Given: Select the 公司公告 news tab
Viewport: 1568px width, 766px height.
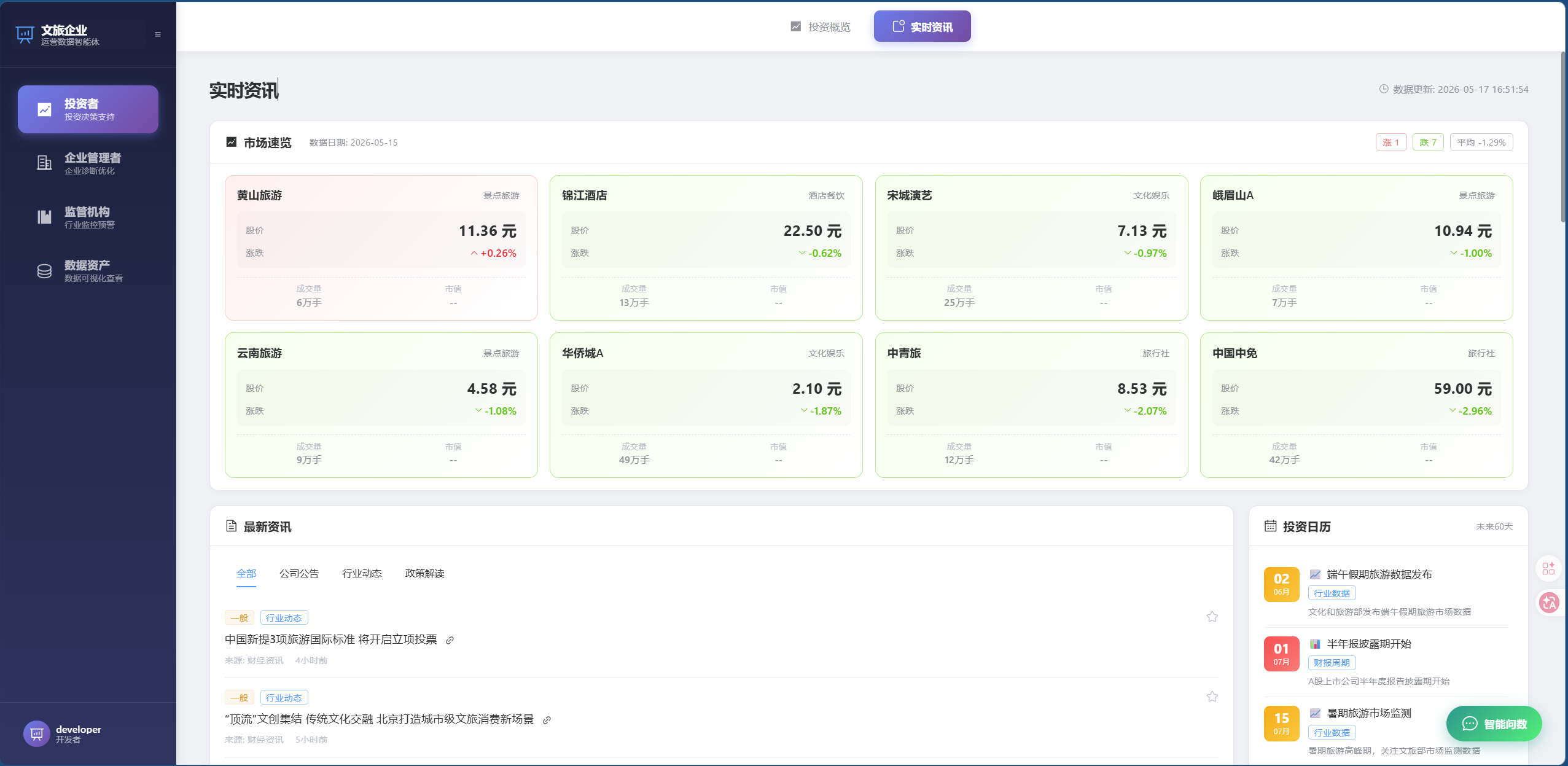Looking at the screenshot, I should click(299, 573).
